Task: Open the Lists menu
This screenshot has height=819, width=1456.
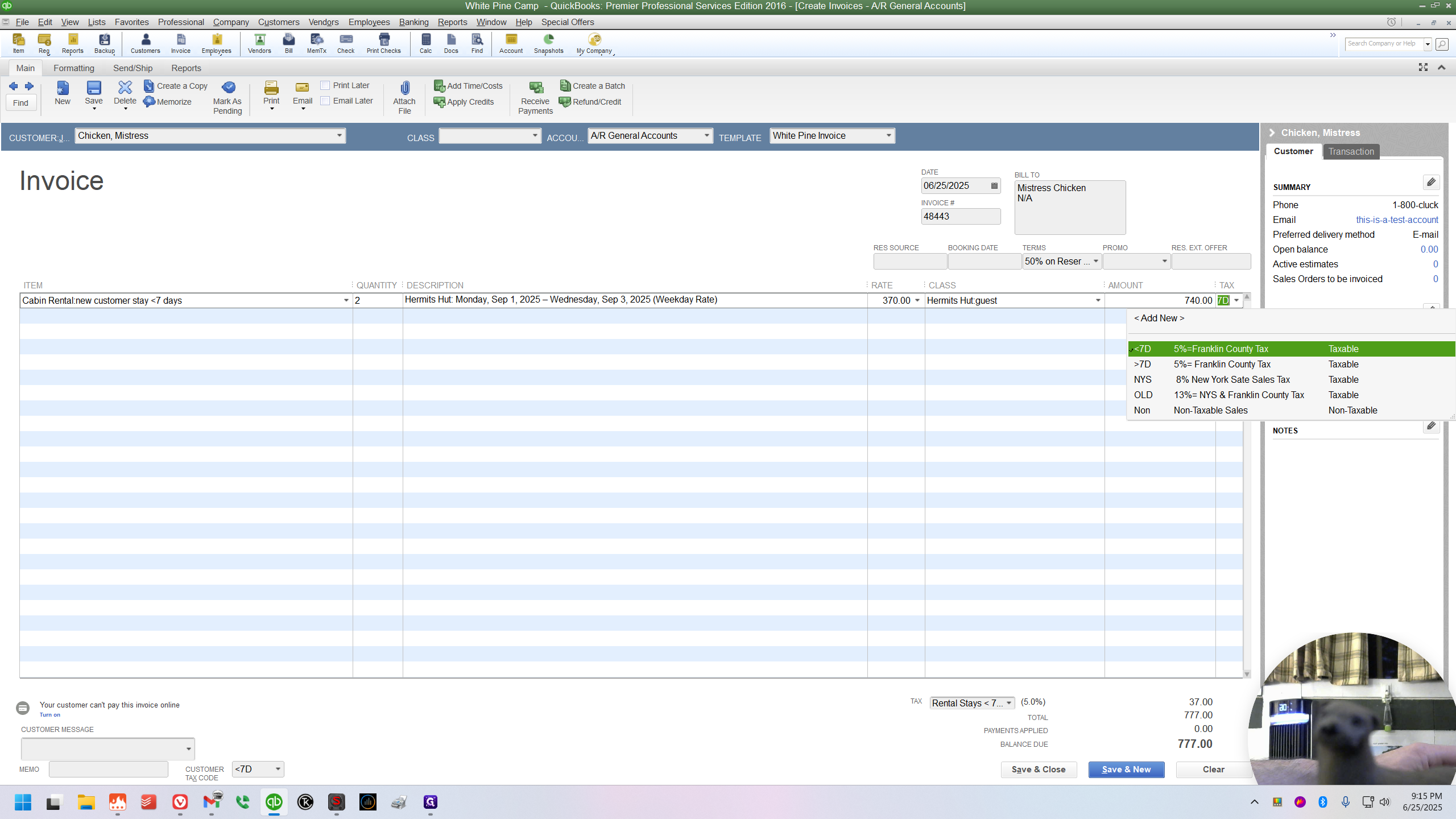Action: (96, 22)
